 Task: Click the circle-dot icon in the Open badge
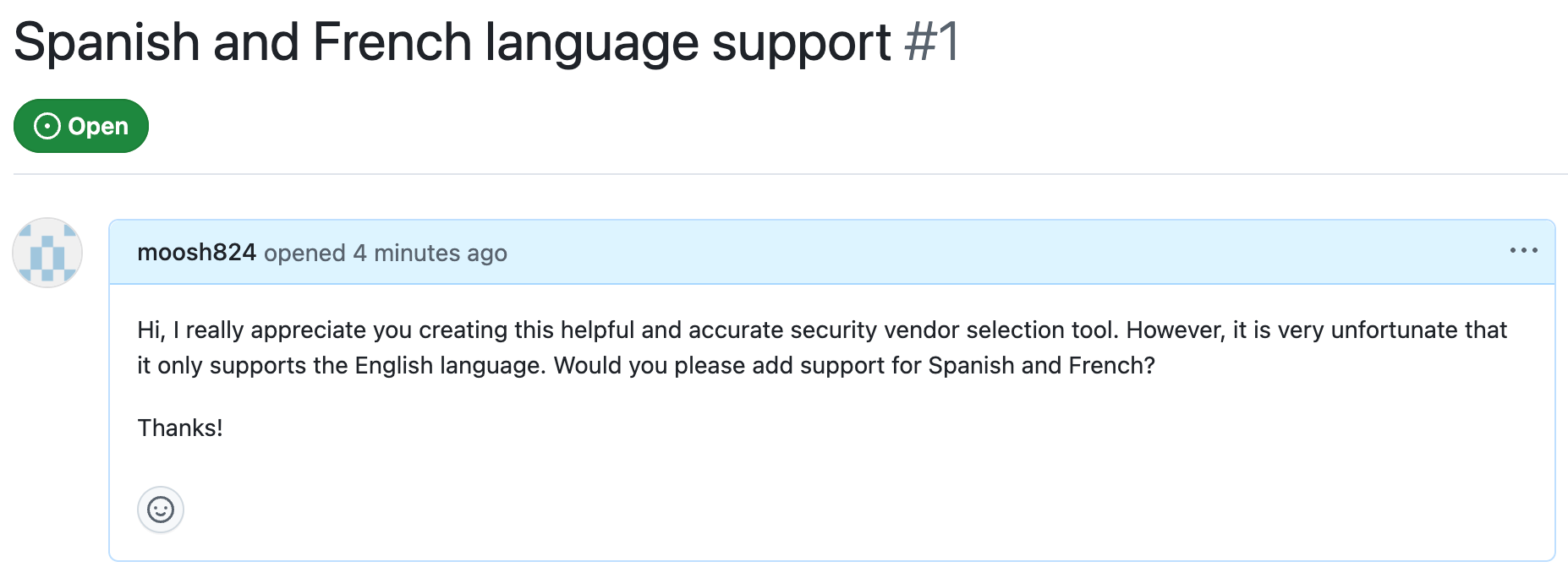point(47,125)
